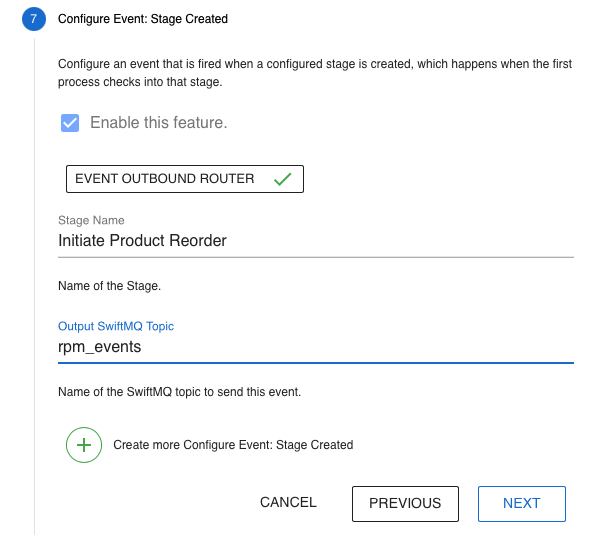Click the green checkmark inside Event Outbound Router
597x535 pixels.
pos(283,179)
